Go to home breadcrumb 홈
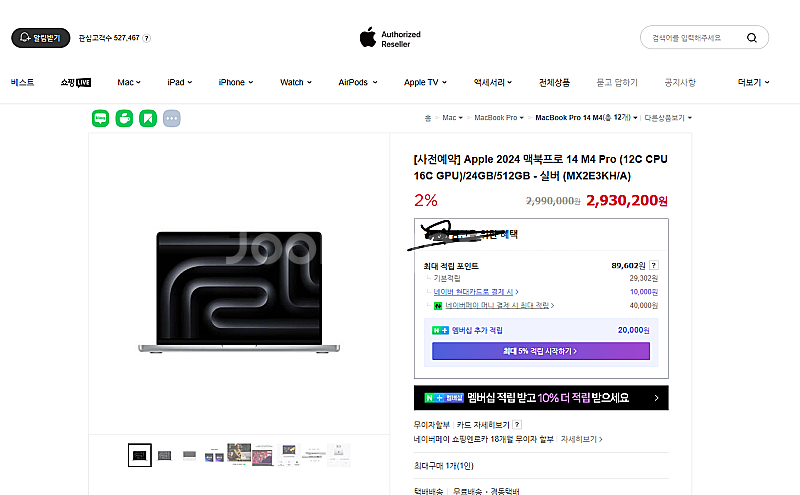Image resolution: width=800 pixels, height=495 pixels. [x=428, y=118]
